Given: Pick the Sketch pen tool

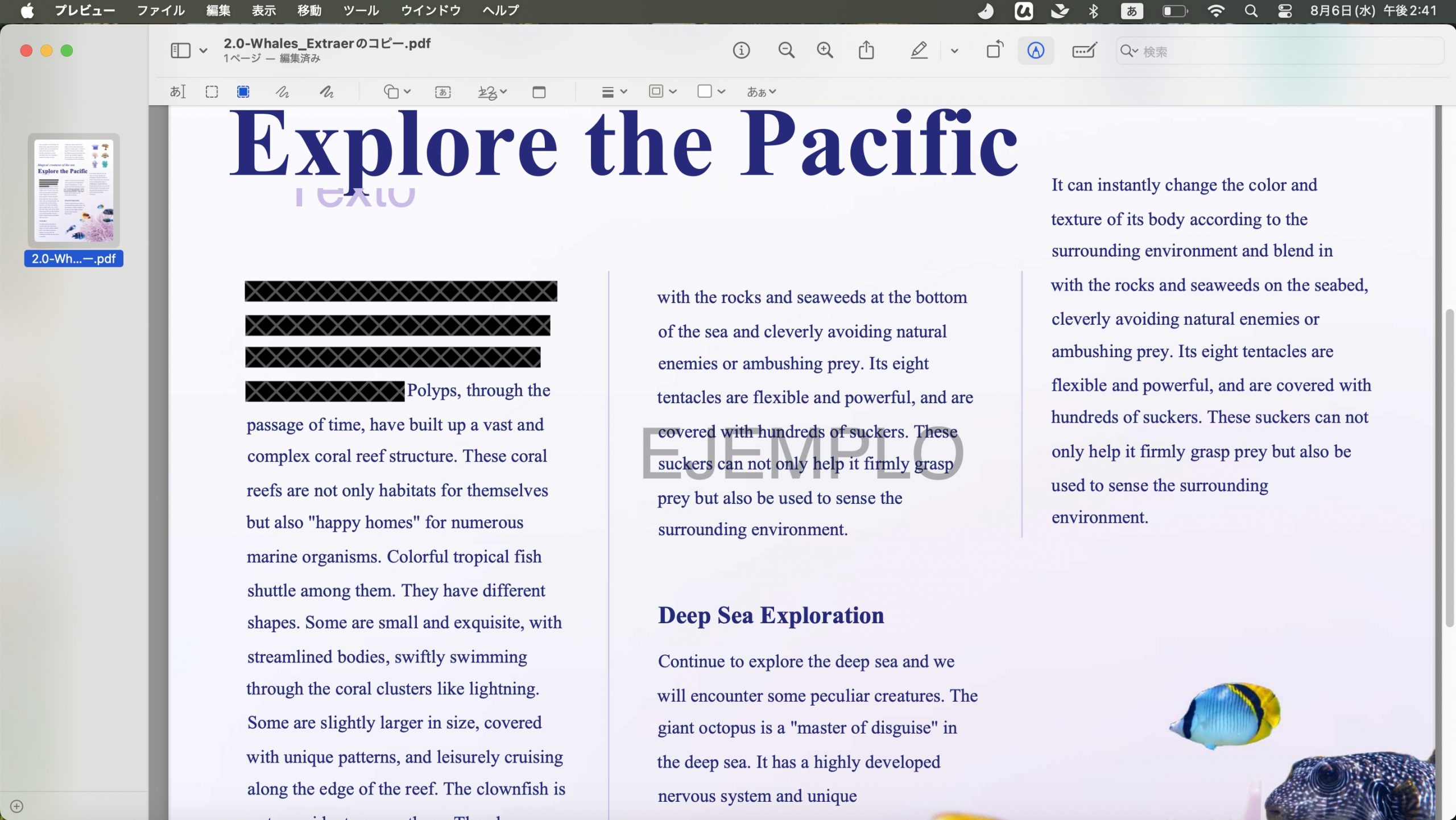Looking at the screenshot, I should [282, 92].
